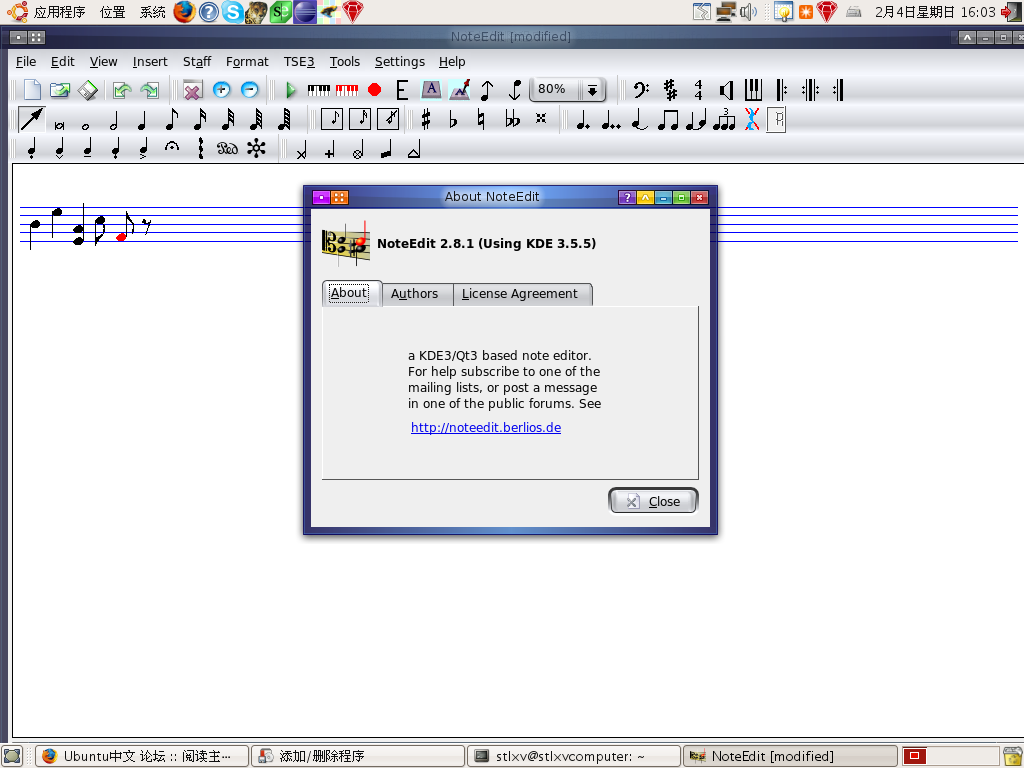Toggle the double-dotted note button
Viewport: 1024px width, 768px height.
[611, 120]
